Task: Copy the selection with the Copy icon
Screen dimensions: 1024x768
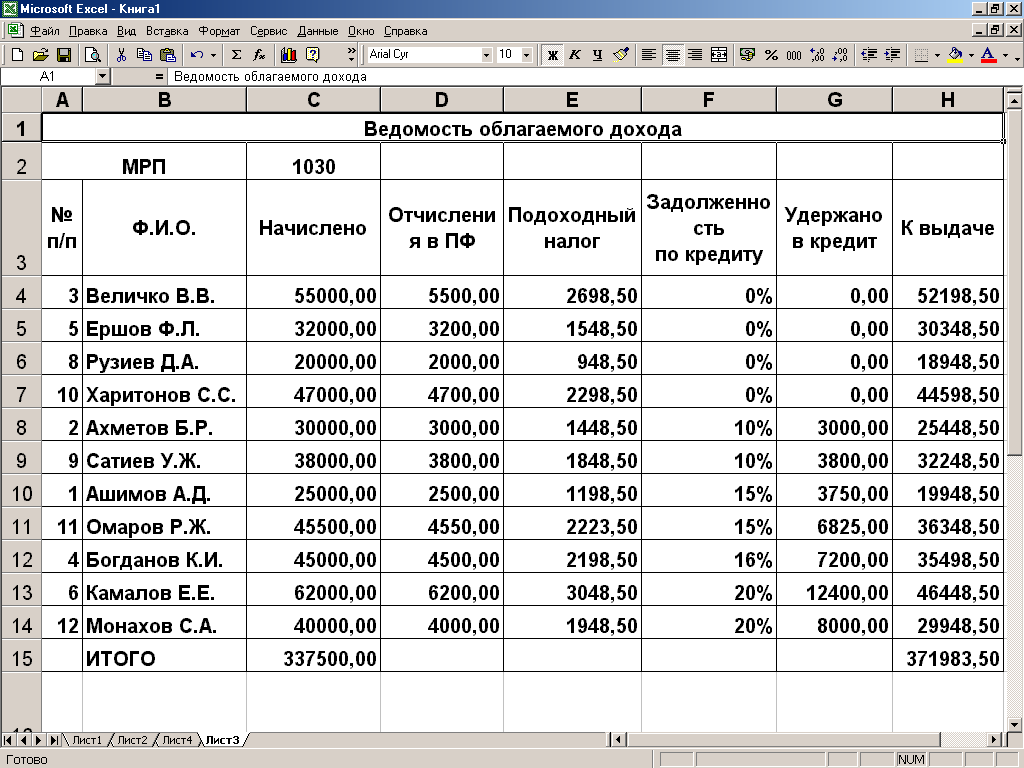Action: click(x=144, y=55)
